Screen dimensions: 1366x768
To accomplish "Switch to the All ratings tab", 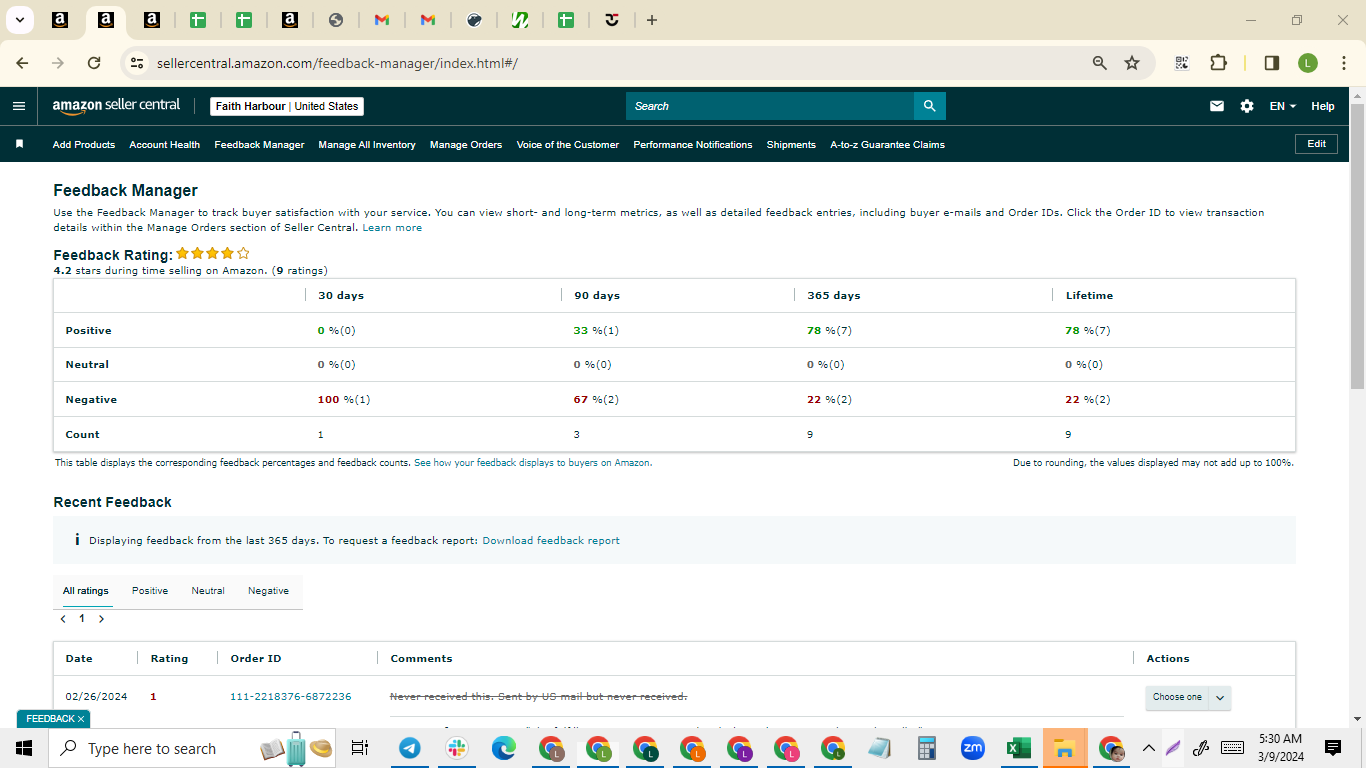I will pyautogui.click(x=86, y=591).
